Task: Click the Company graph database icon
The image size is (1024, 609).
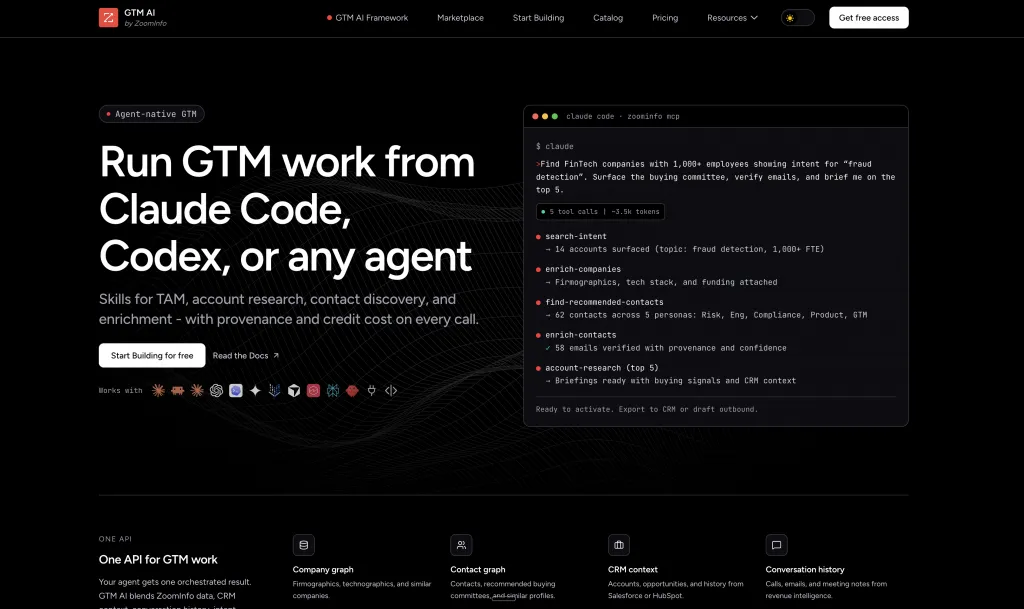Action: [304, 545]
